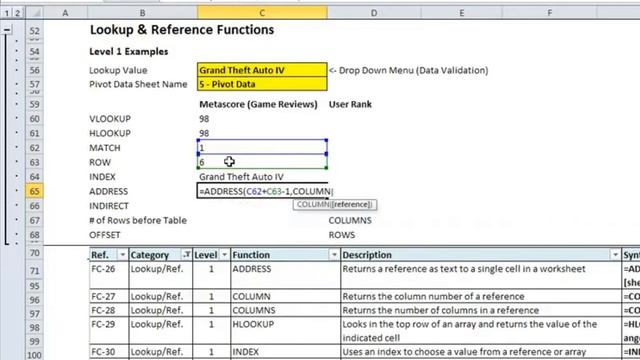Click the ADDRESS formula cell being edited
This screenshot has width=640, height=360.
[262, 191]
